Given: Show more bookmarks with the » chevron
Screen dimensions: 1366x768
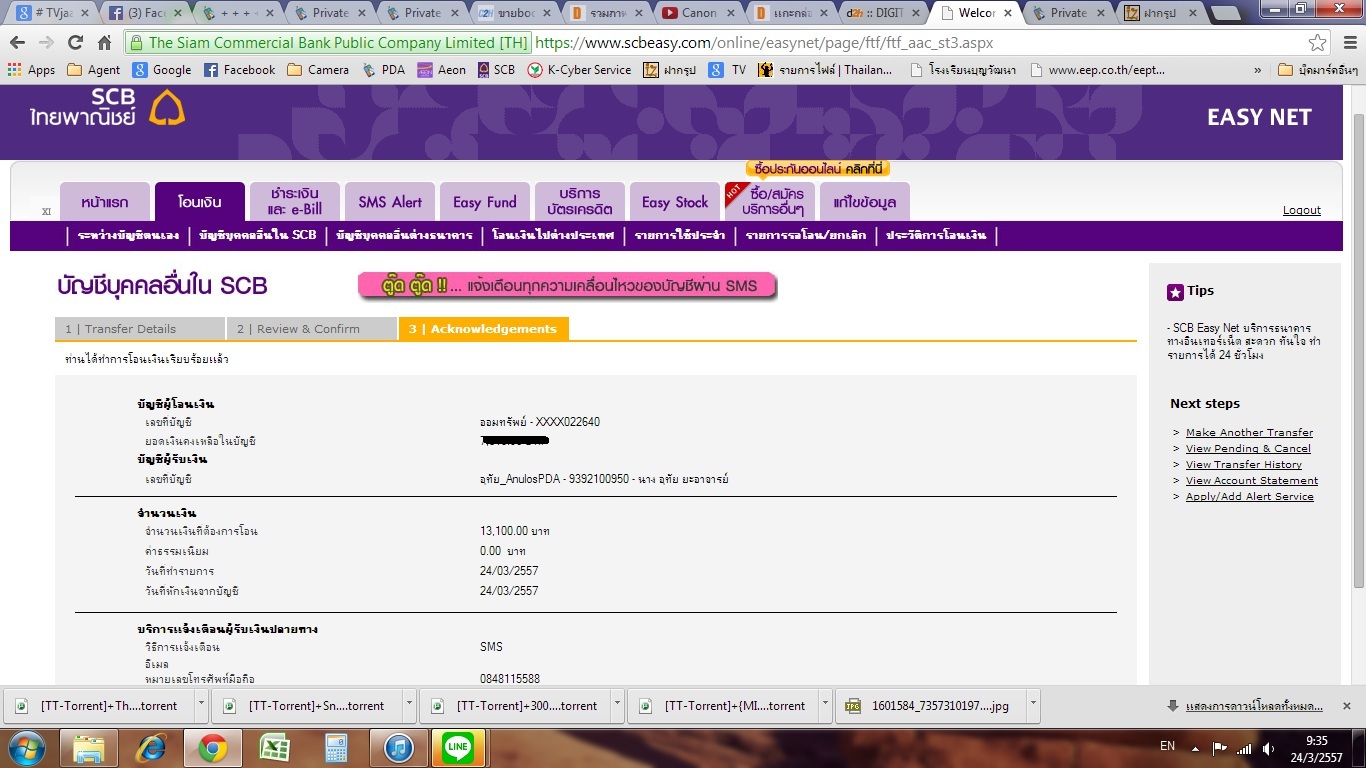Looking at the screenshot, I should (x=1257, y=70).
